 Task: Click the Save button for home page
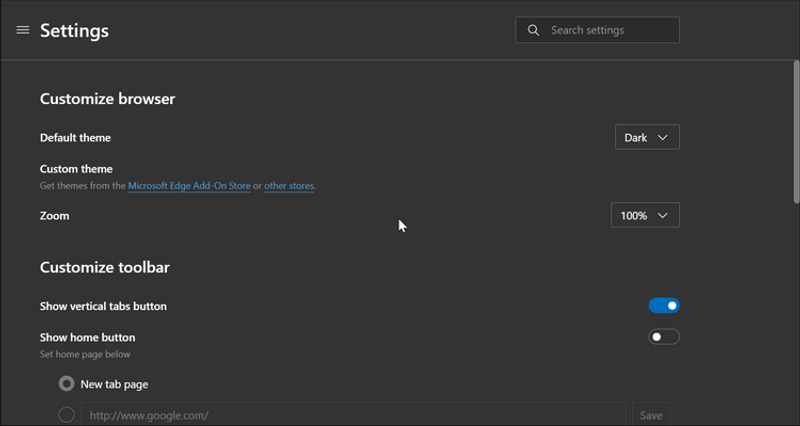coord(651,415)
